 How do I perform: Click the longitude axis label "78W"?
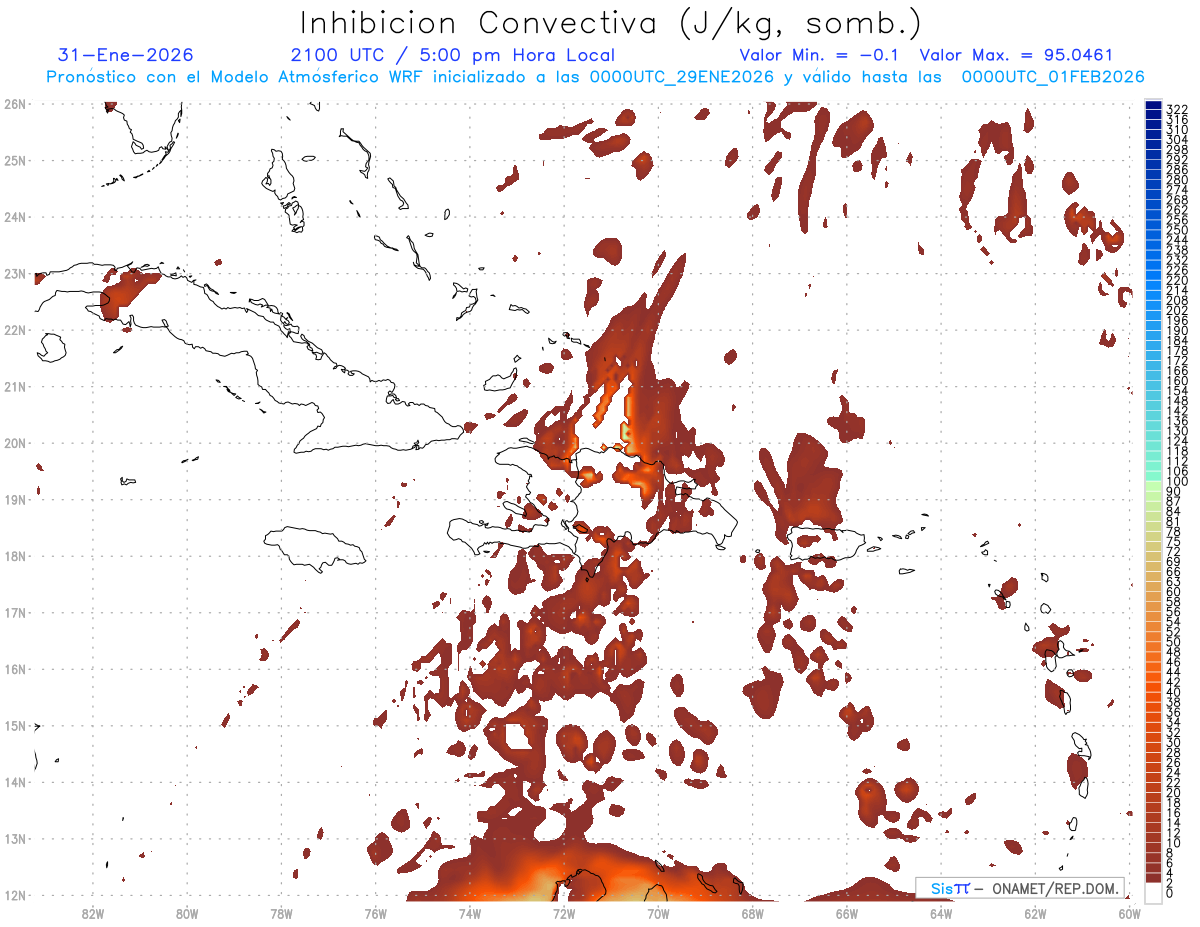coord(281,912)
